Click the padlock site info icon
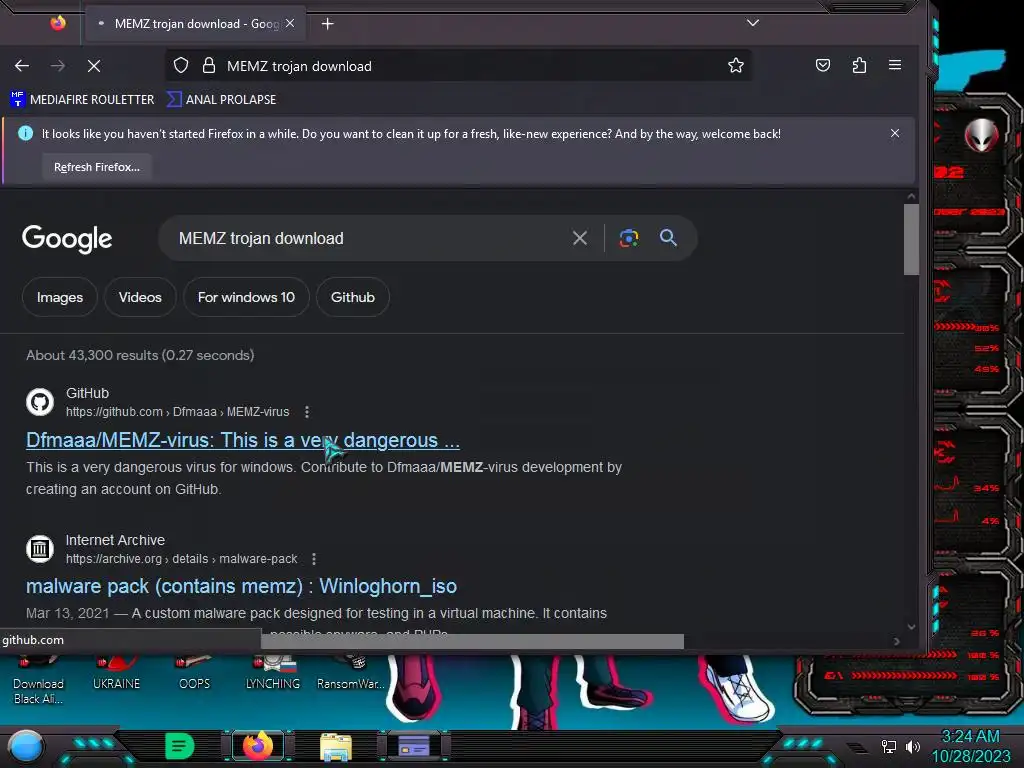This screenshot has width=1024, height=768. coord(208,65)
